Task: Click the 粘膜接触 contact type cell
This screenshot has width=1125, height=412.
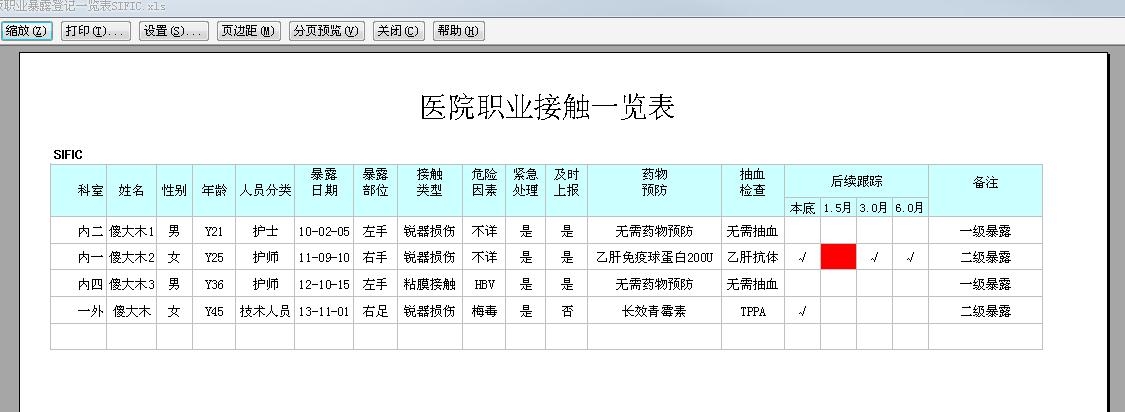Action: pos(429,284)
